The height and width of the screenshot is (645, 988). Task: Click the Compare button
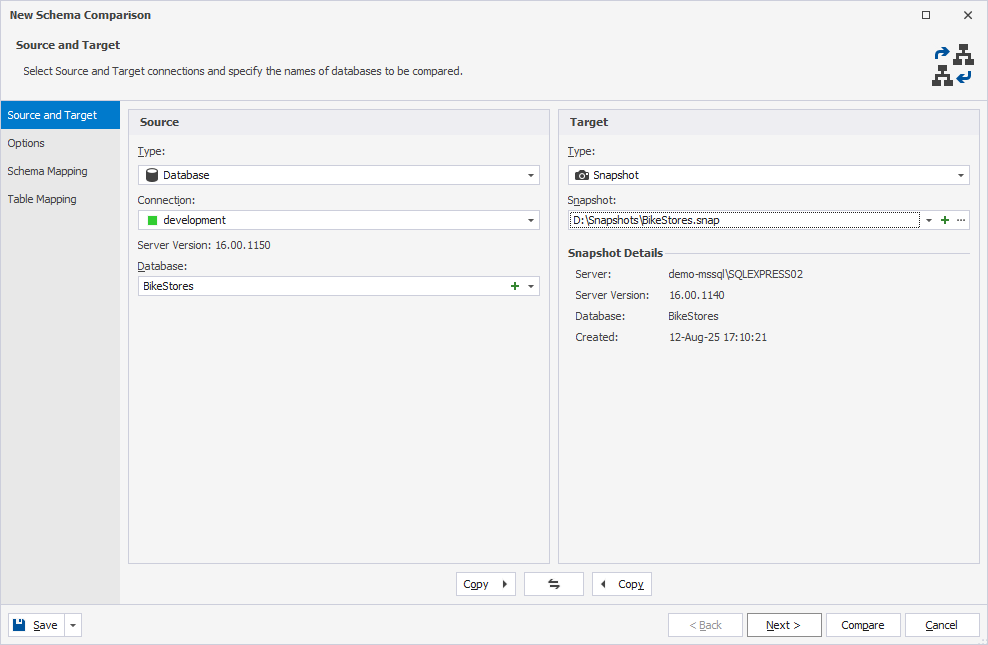(x=863, y=624)
